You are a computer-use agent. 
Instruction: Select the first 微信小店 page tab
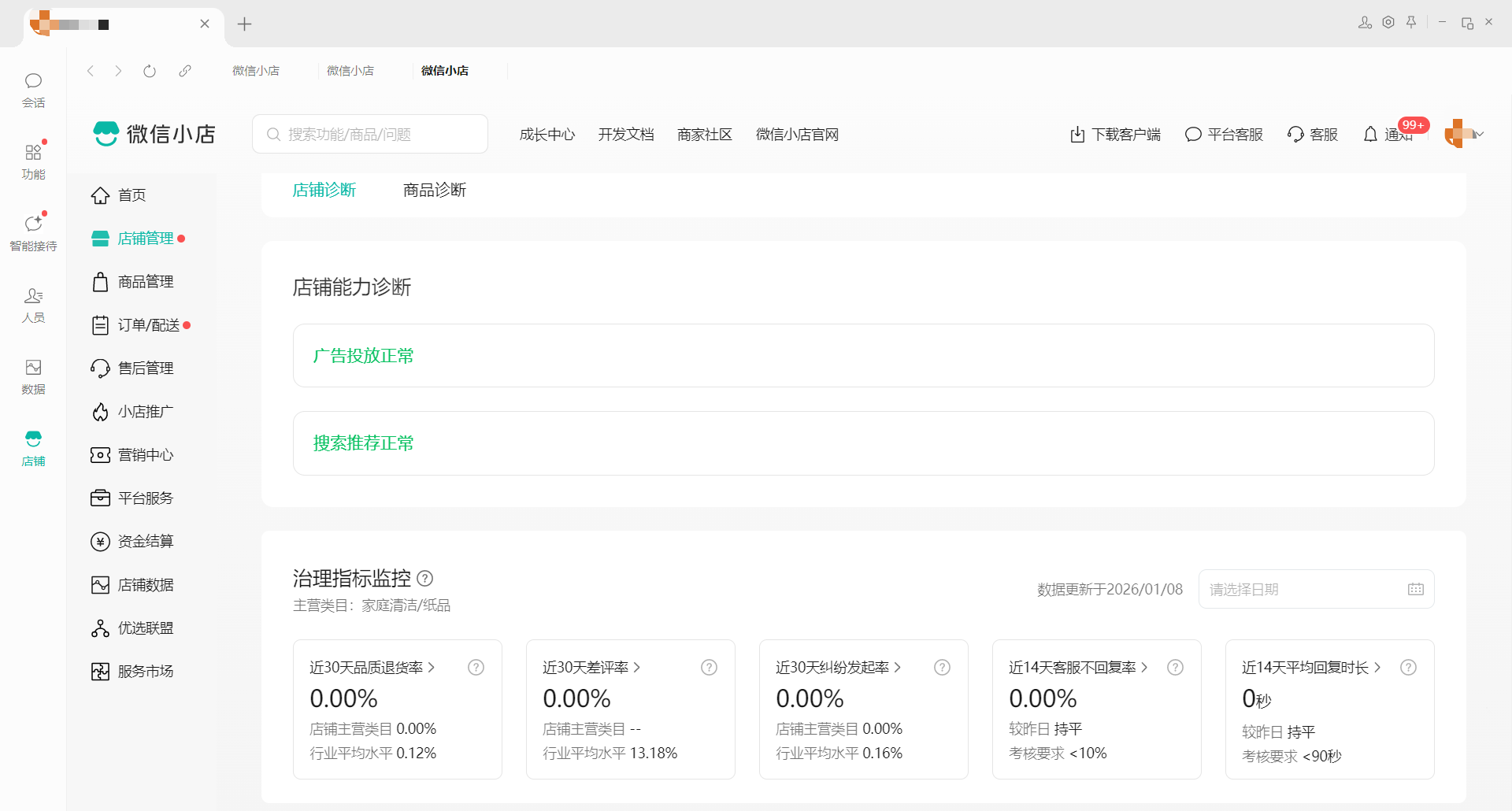[256, 71]
